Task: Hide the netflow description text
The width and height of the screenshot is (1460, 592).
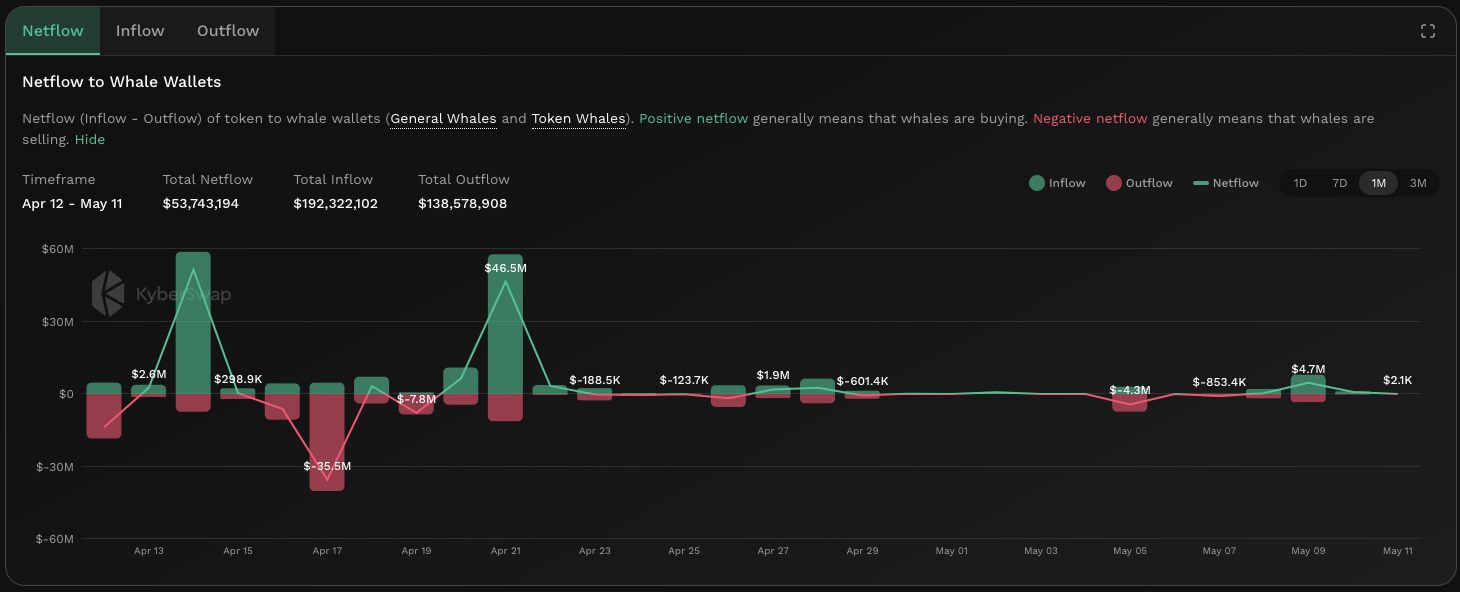Action: tap(90, 139)
